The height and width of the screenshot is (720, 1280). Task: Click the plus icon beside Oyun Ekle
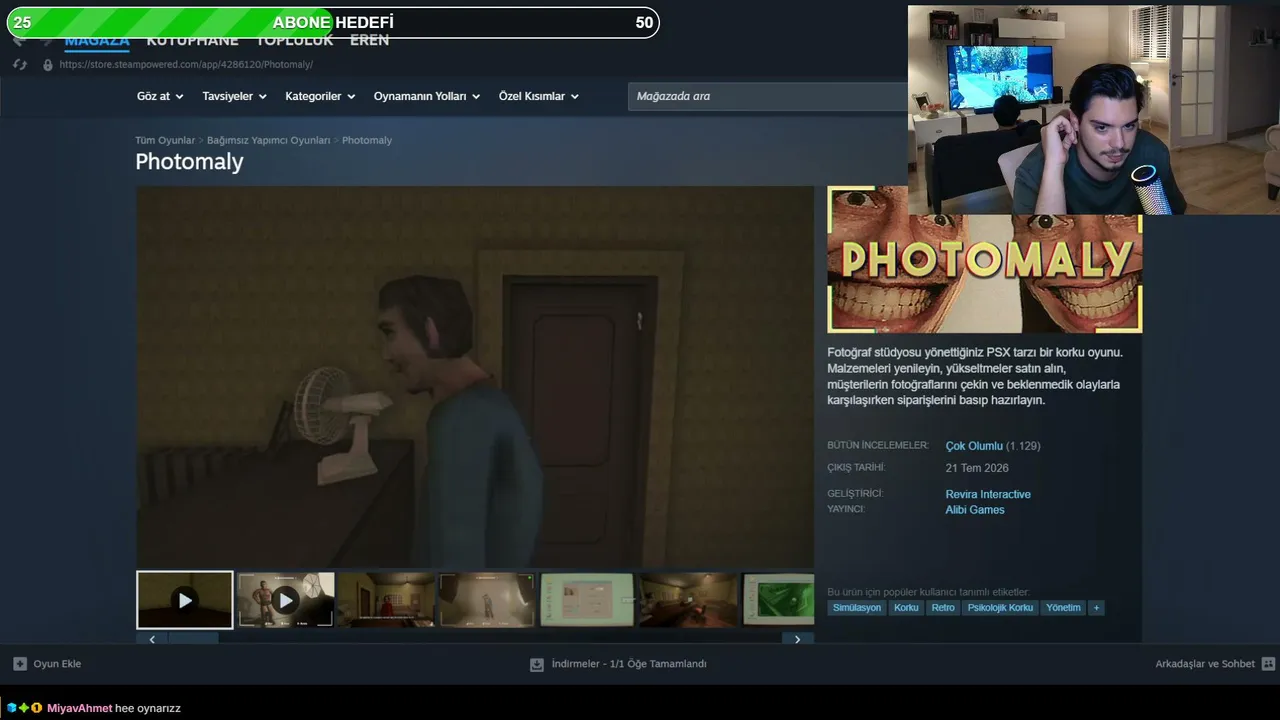click(20, 663)
